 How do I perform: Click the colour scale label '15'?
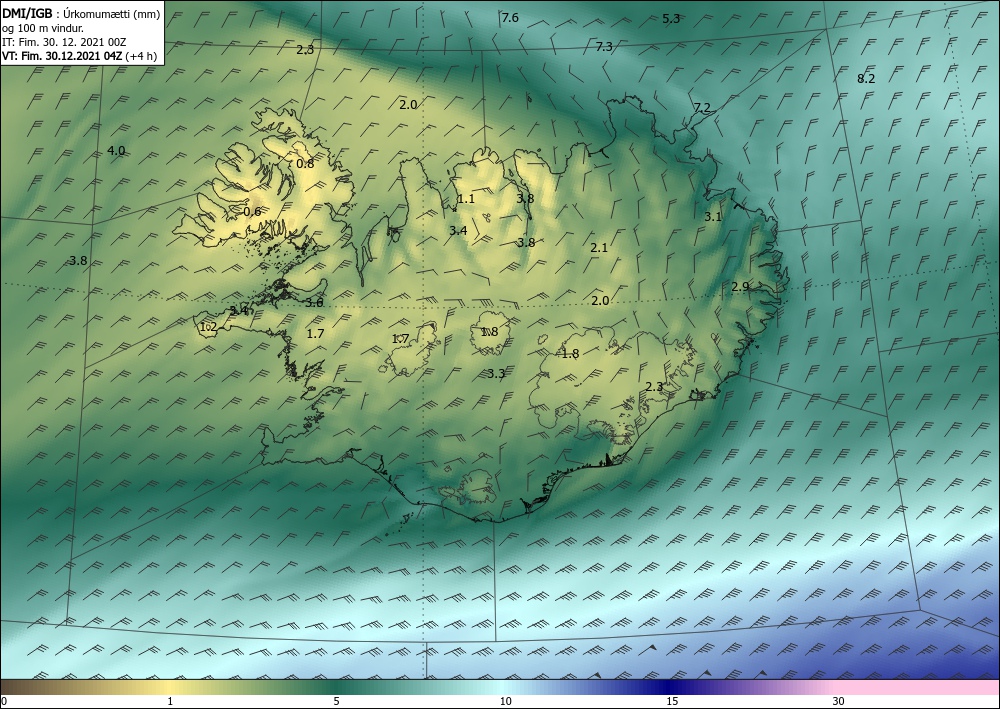[x=672, y=701]
